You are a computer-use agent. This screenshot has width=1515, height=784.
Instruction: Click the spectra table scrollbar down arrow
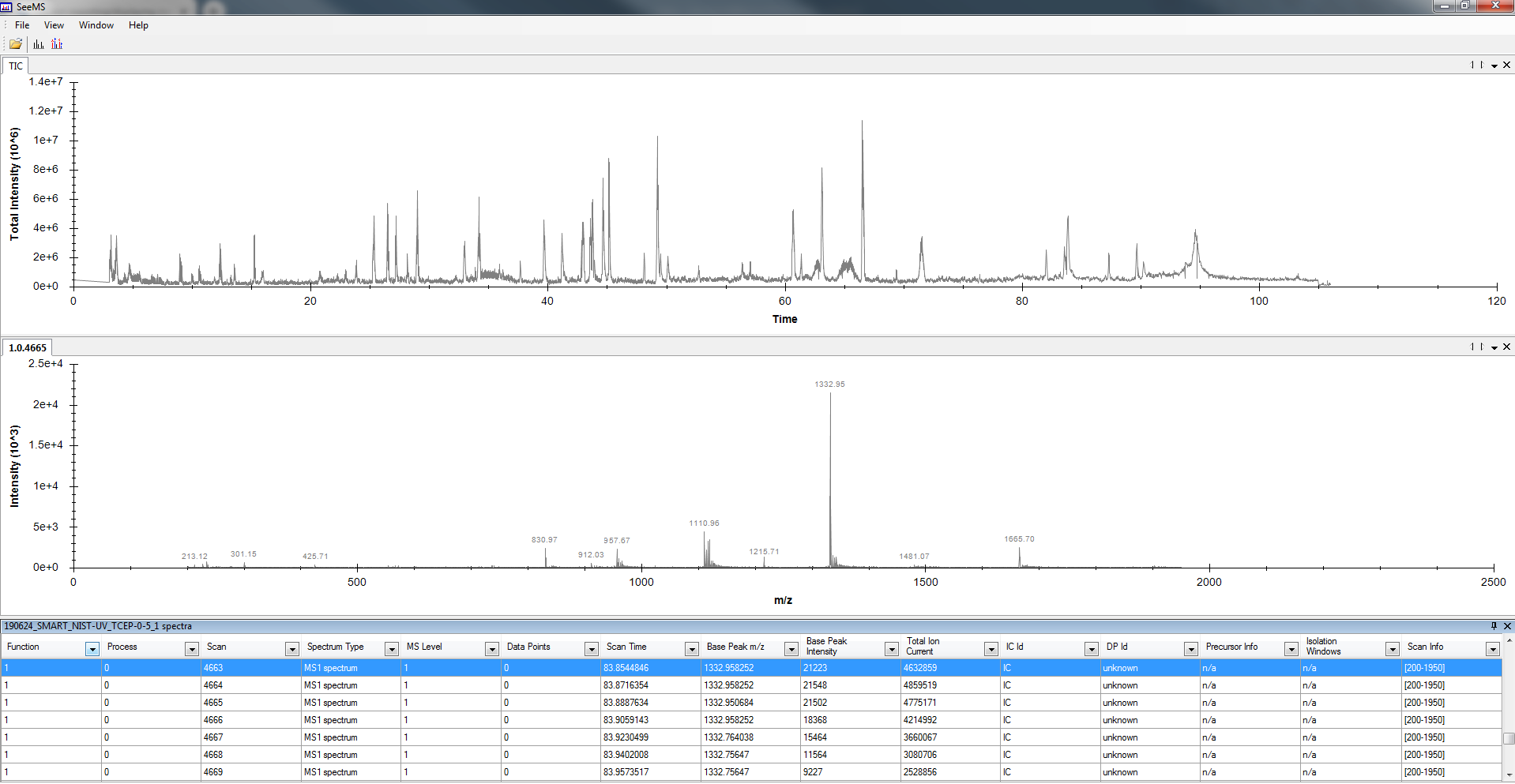pos(1508,775)
